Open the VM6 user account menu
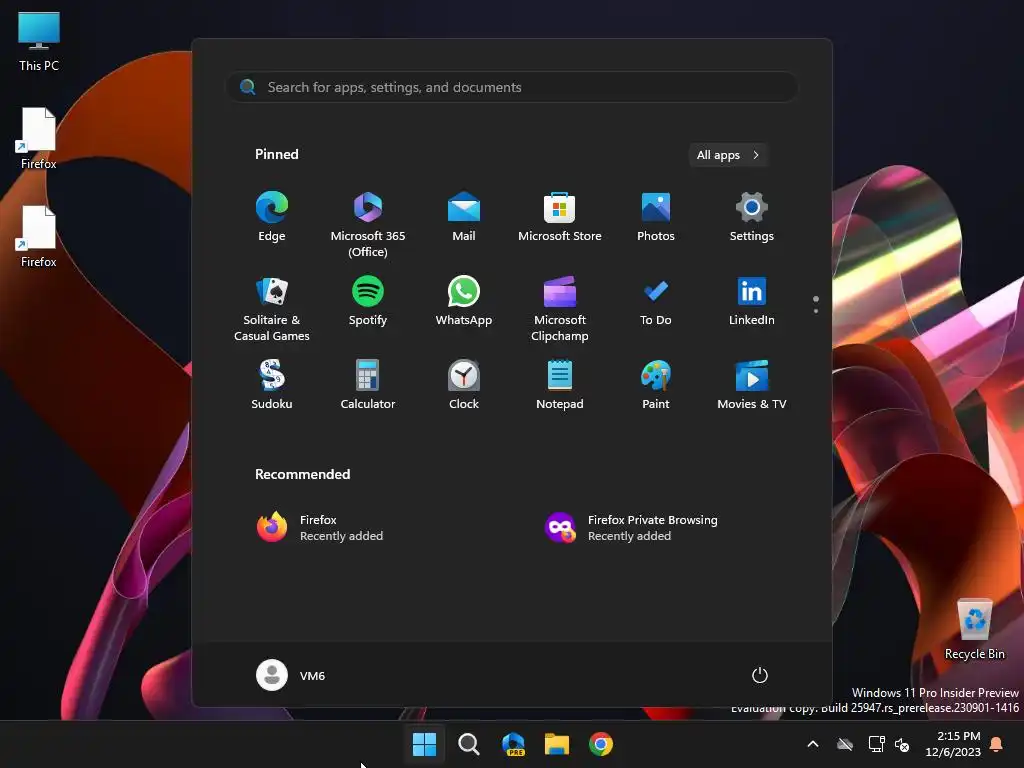The width and height of the screenshot is (1024, 768). tap(291, 675)
